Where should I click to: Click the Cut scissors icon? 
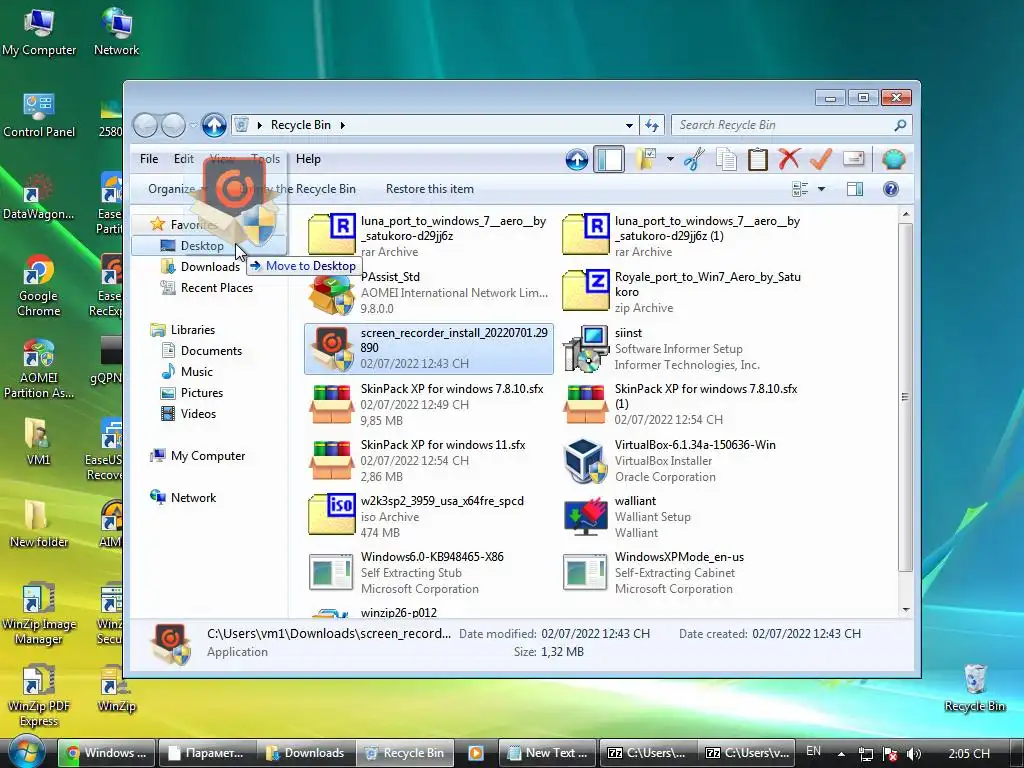(x=694, y=159)
